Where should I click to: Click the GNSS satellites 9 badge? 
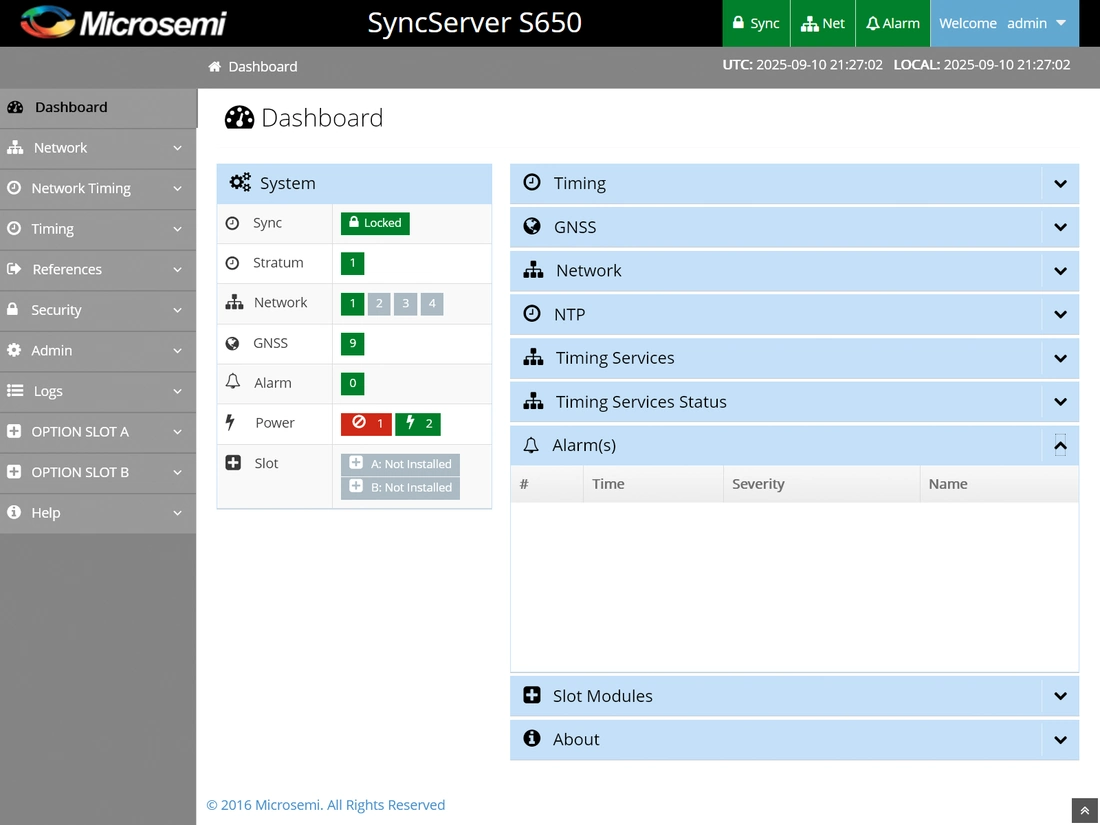[x=352, y=344]
